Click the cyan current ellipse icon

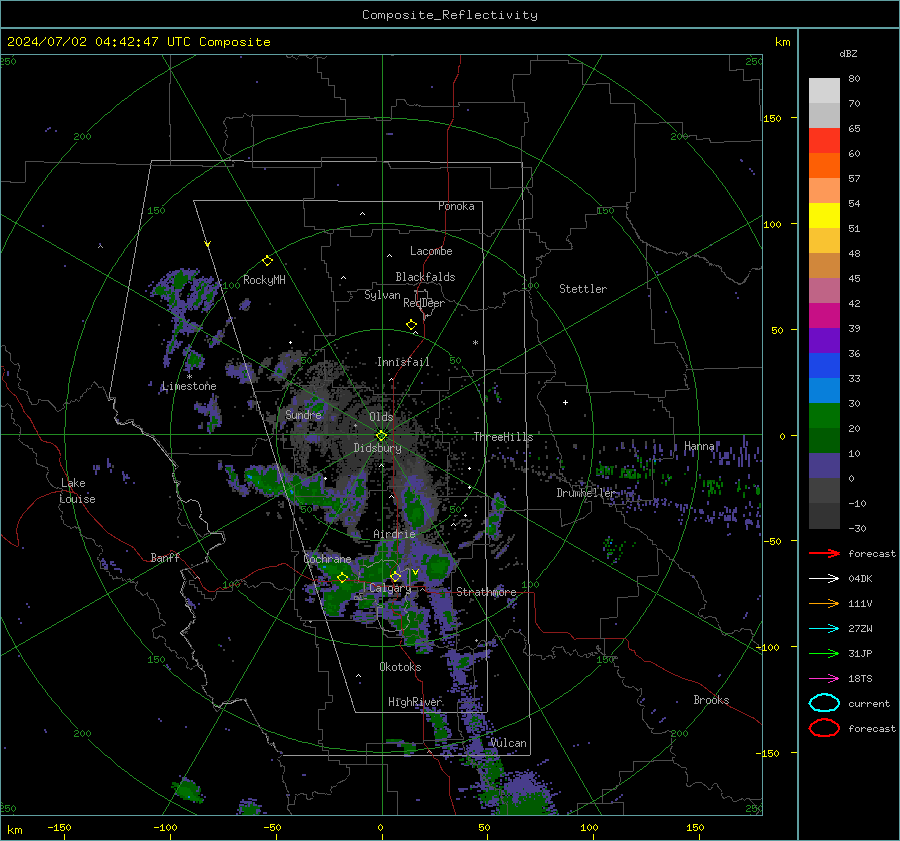[824, 703]
